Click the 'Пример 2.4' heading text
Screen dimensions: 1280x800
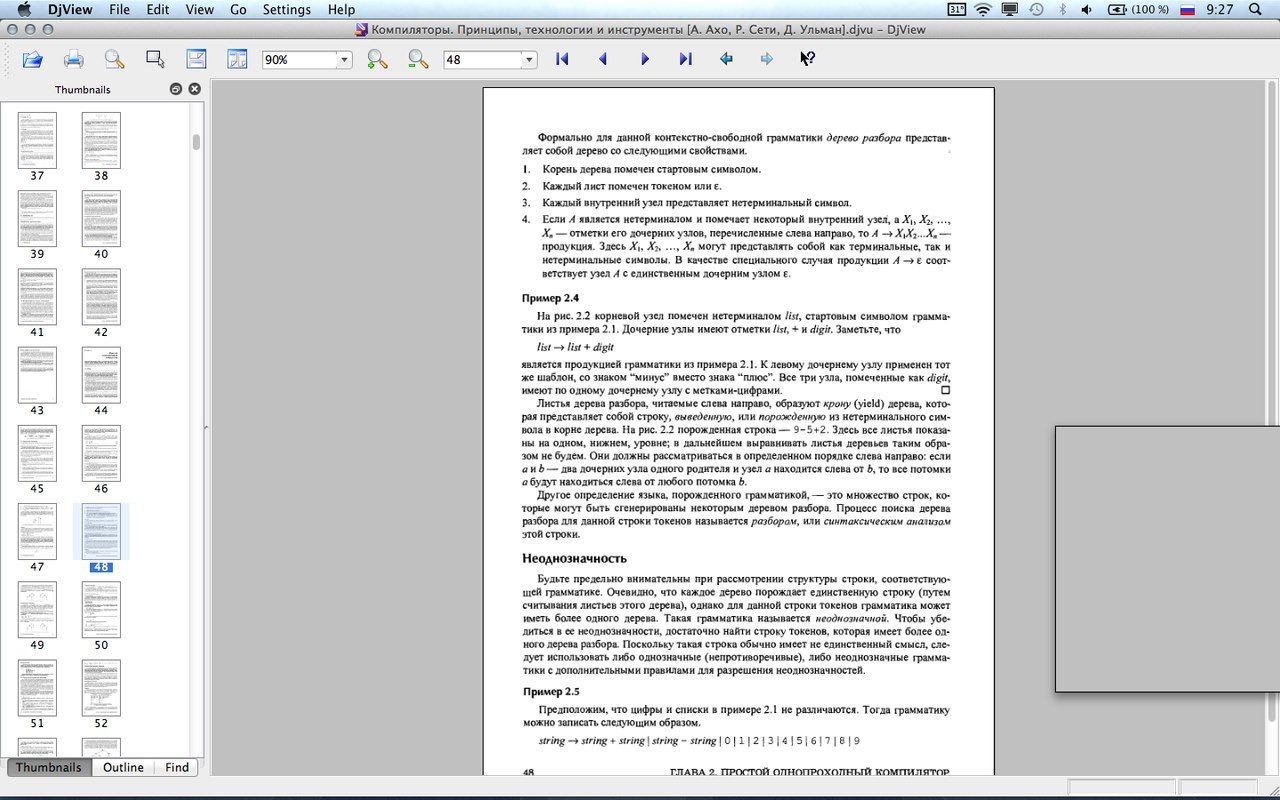point(550,298)
